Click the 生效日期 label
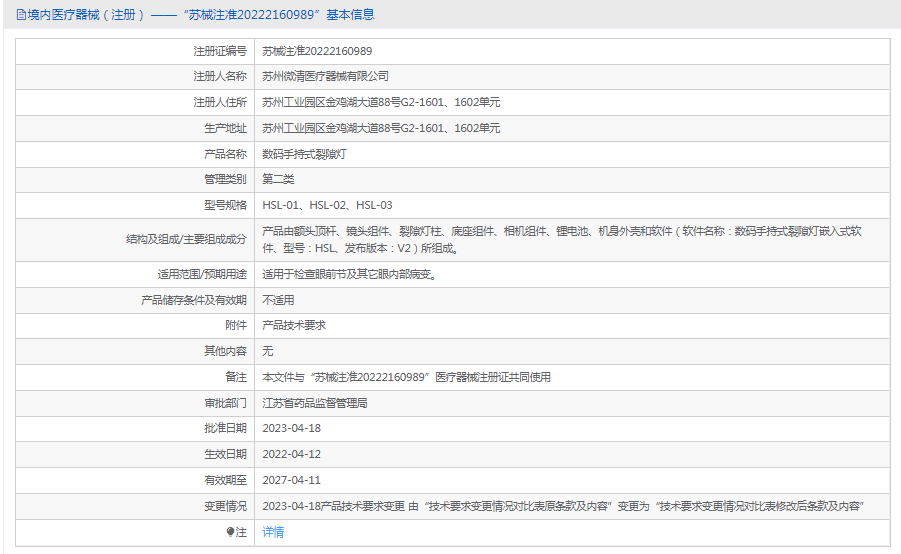901x554 pixels. 225,454
